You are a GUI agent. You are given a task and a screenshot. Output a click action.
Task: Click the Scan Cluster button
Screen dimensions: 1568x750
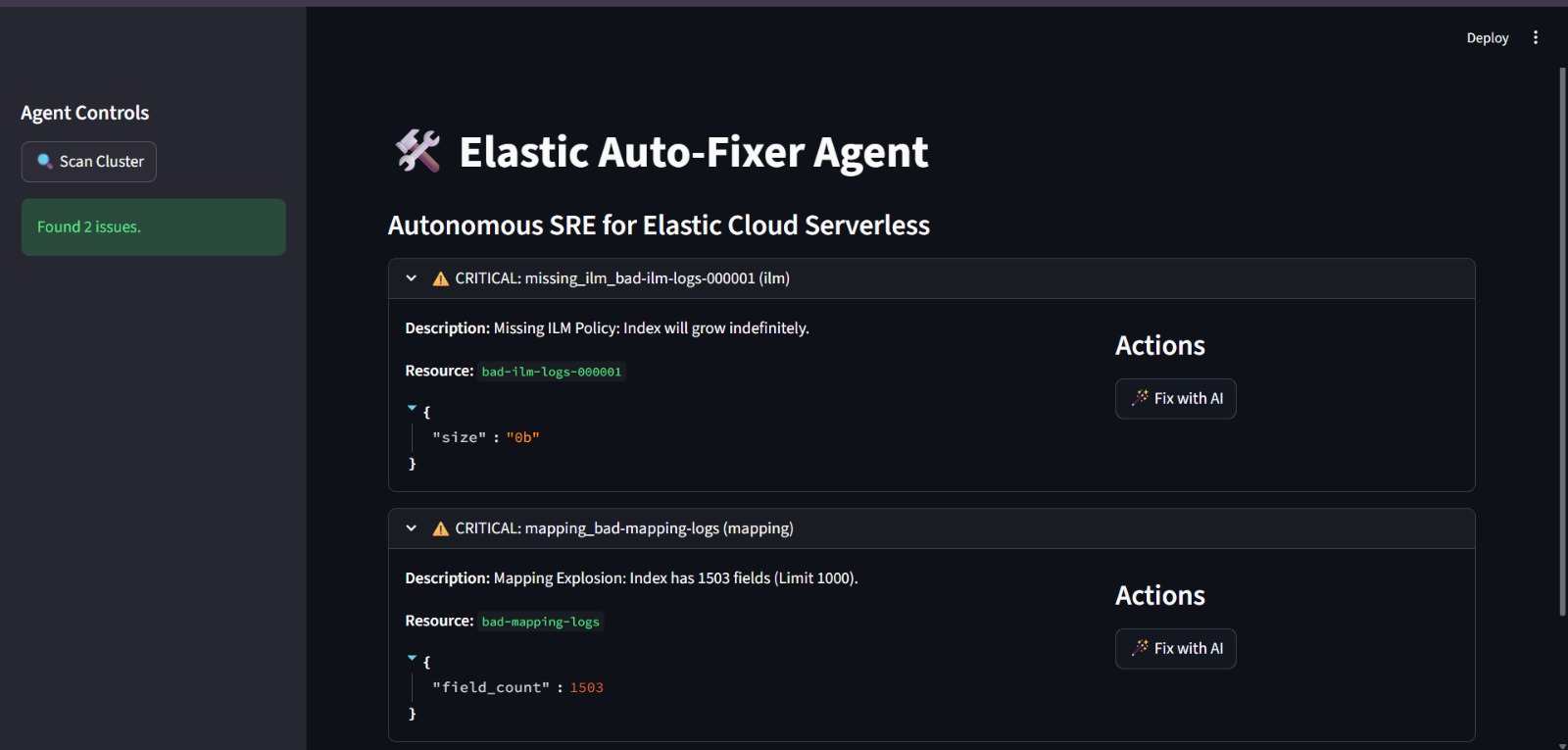(89, 162)
